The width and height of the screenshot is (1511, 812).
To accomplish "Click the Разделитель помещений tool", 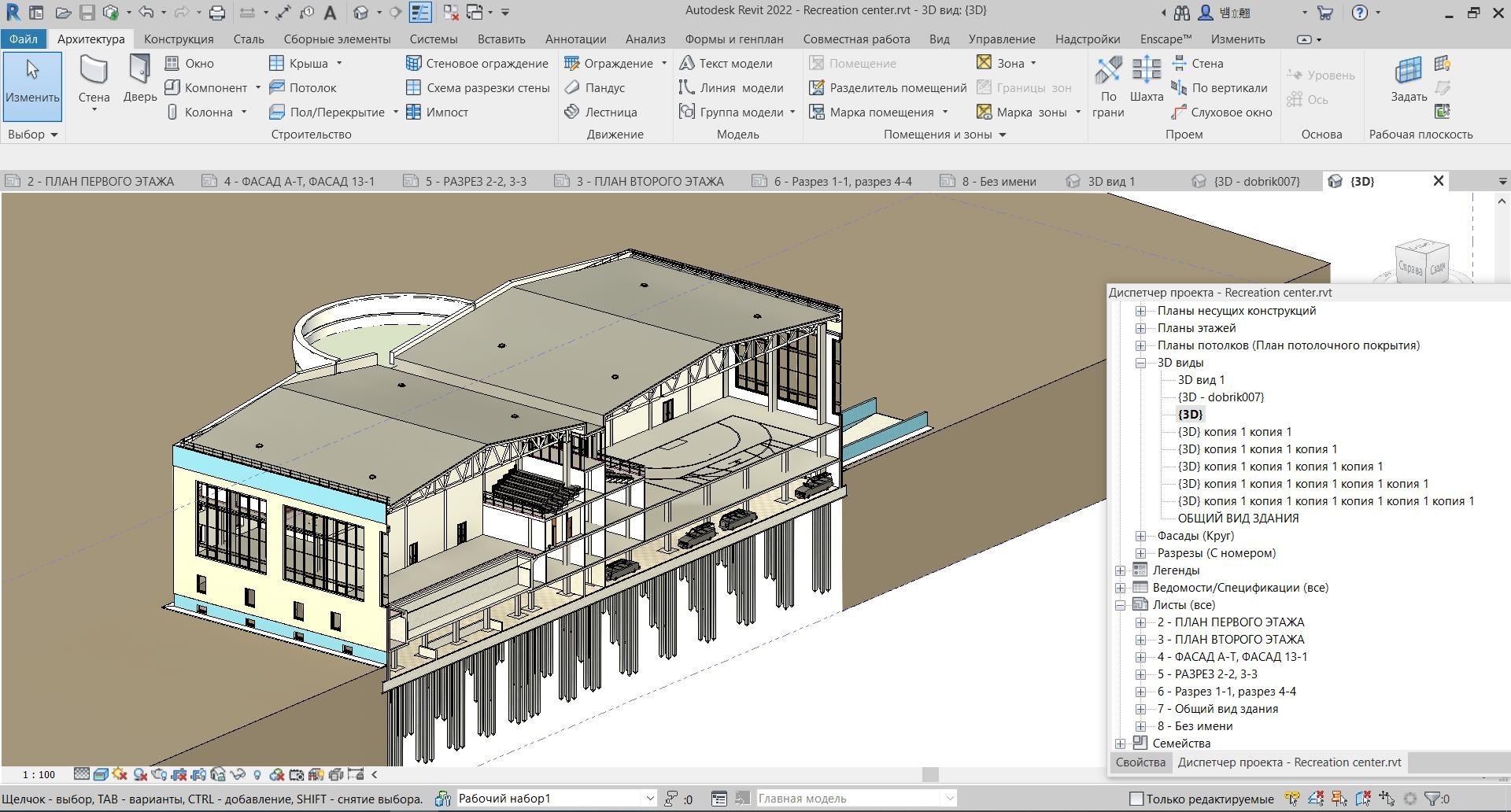I will pyautogui.click(x=888, y=87).
